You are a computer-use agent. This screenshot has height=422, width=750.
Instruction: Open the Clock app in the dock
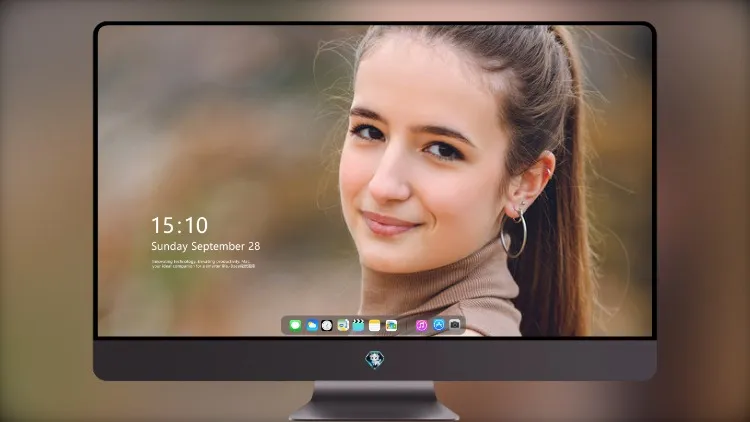coord(327,326)
